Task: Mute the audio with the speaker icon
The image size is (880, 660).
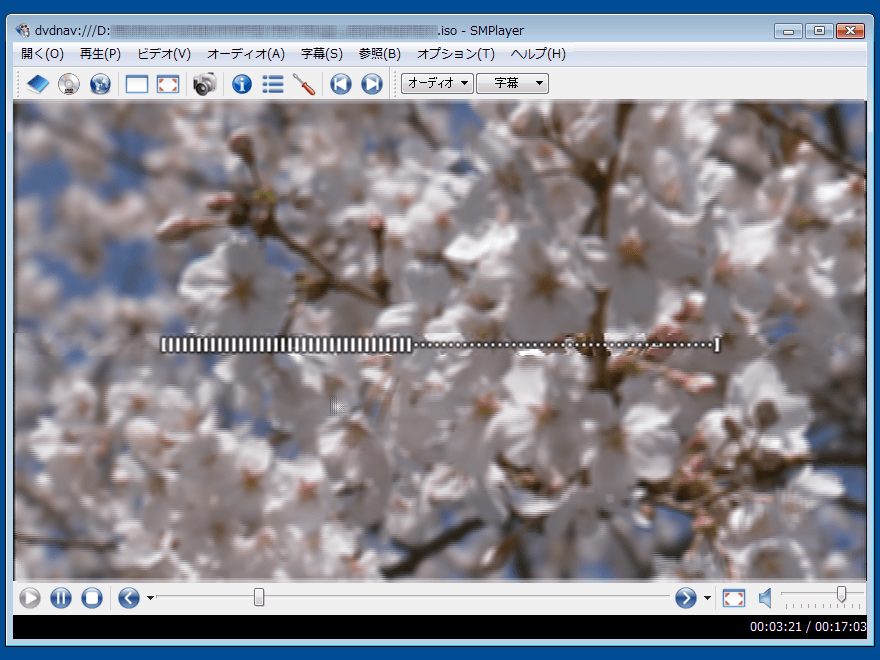Action: (x=765, y=598)
